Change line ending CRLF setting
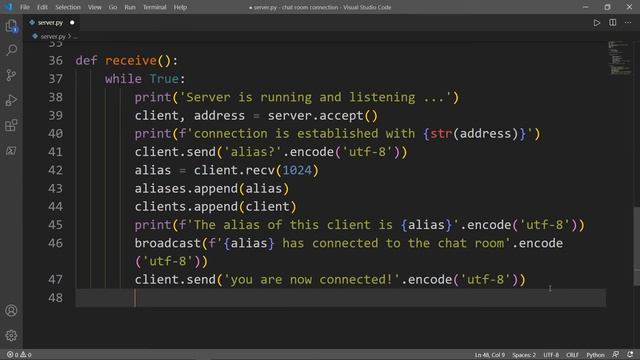Image resolution: width=640 pixels, height=360 pixels. [572, 355]
